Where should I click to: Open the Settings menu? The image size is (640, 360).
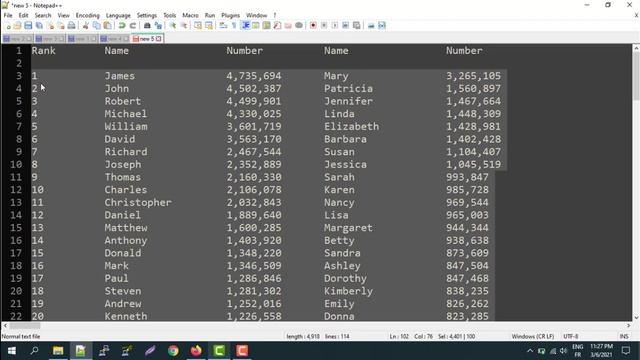pyautogui.click(x=147, y=15)
